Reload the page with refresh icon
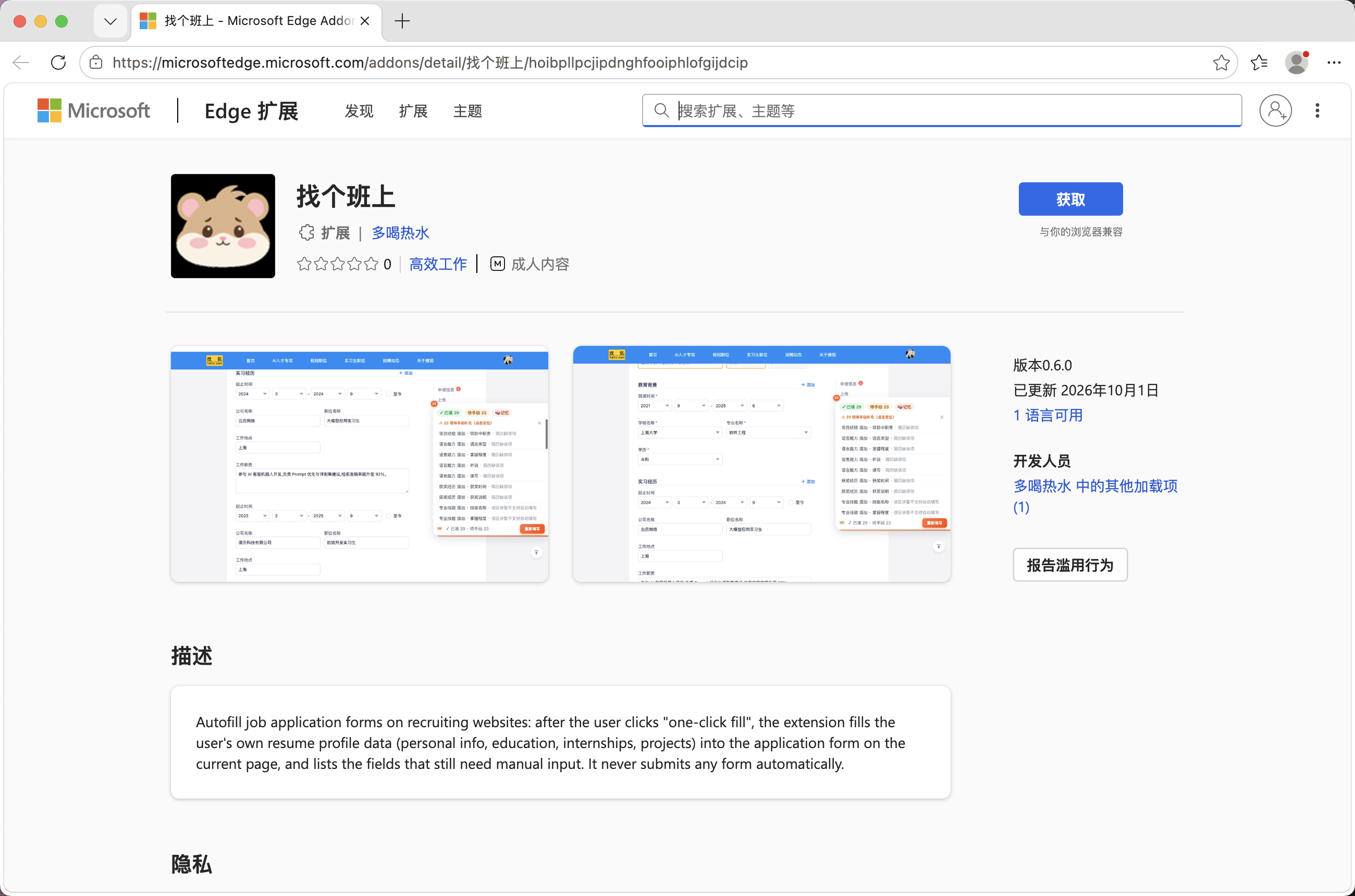Viewport: 1355px width, 896px height. point(58,63)
